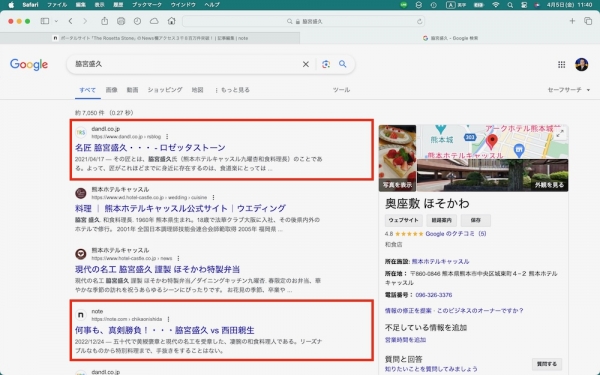This screenshot has width=600, height=375.
Task: Clear the Google search box
Action: [306, 64]
